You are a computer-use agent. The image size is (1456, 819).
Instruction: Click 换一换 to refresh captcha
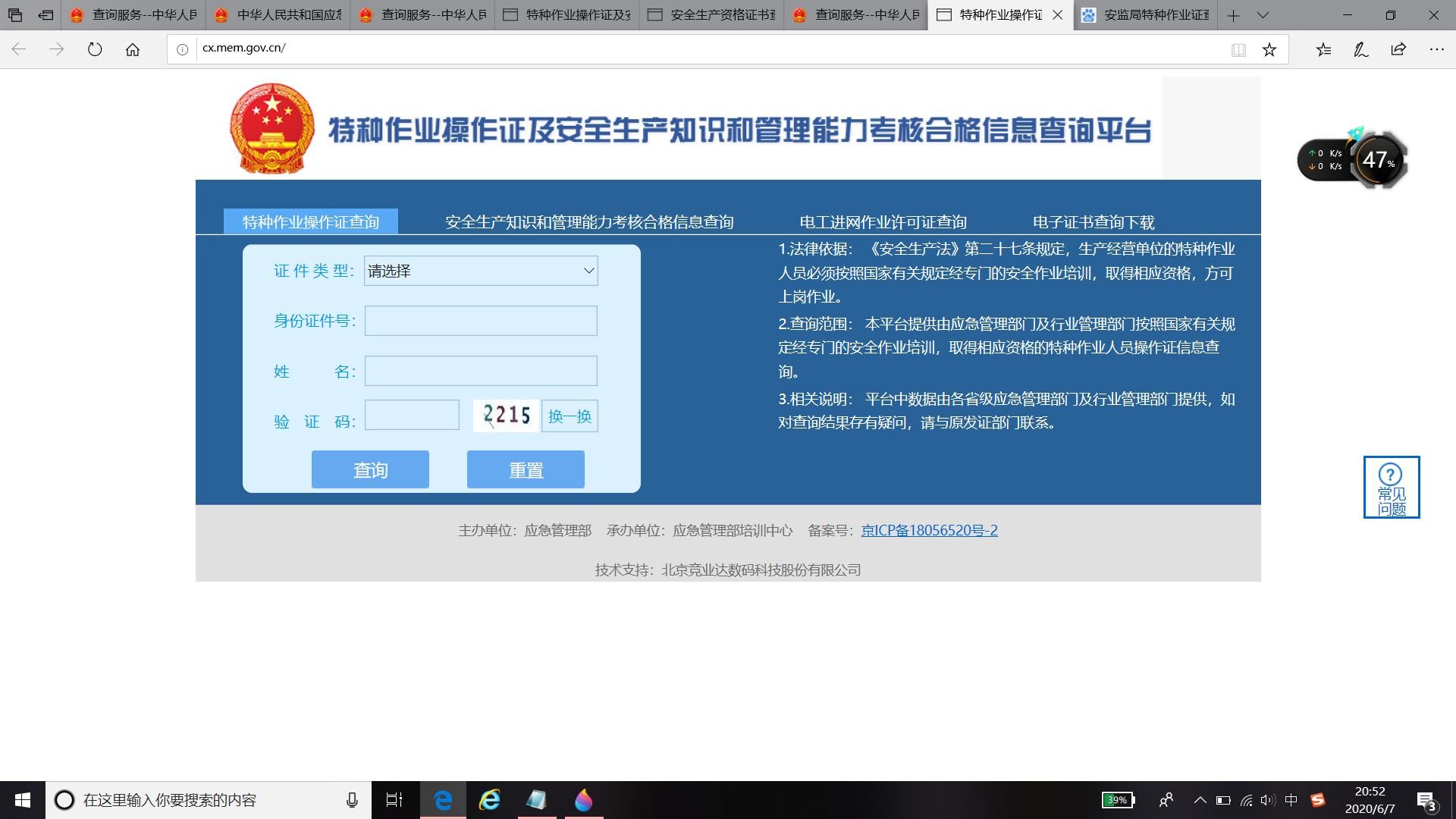pyautogui.click(x=570, y=416)
